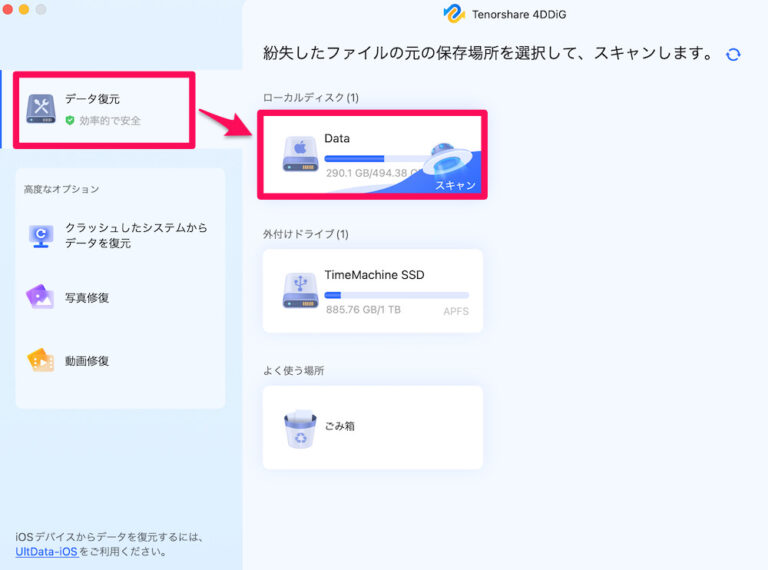Click the orange 動画修復 icon
Image resolution: width=768 pixels, height=570 pixels.
click(40, 360)
